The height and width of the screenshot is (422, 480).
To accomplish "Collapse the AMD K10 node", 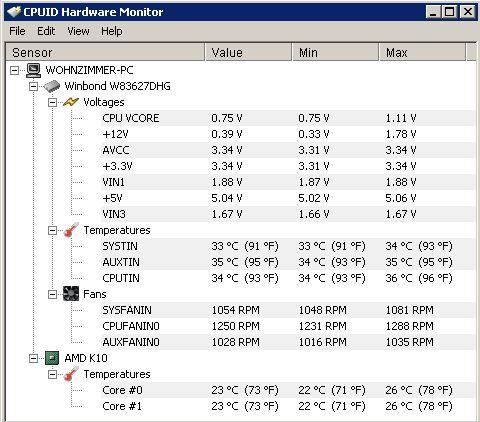I will tap(33, 358).
